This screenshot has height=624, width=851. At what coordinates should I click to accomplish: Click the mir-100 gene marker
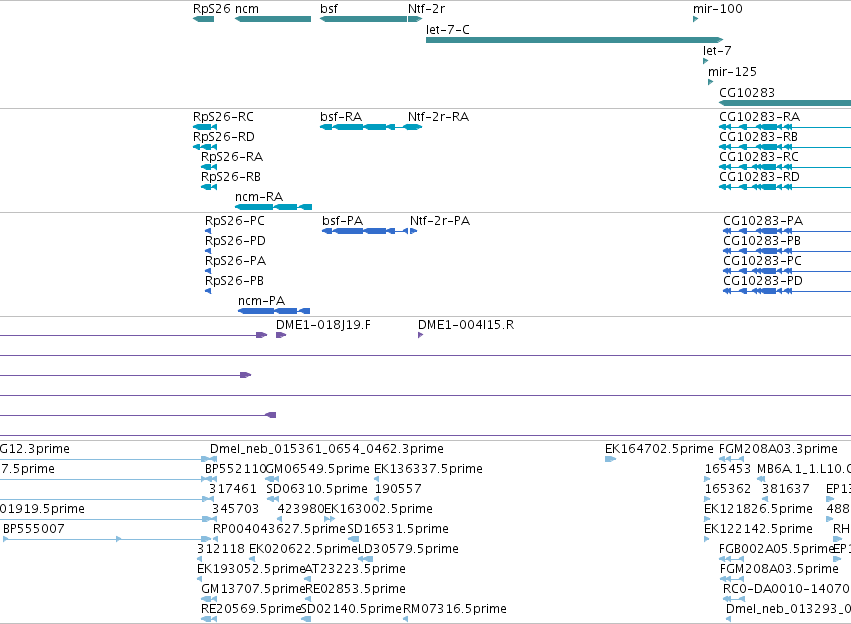[x=695, y=19]
